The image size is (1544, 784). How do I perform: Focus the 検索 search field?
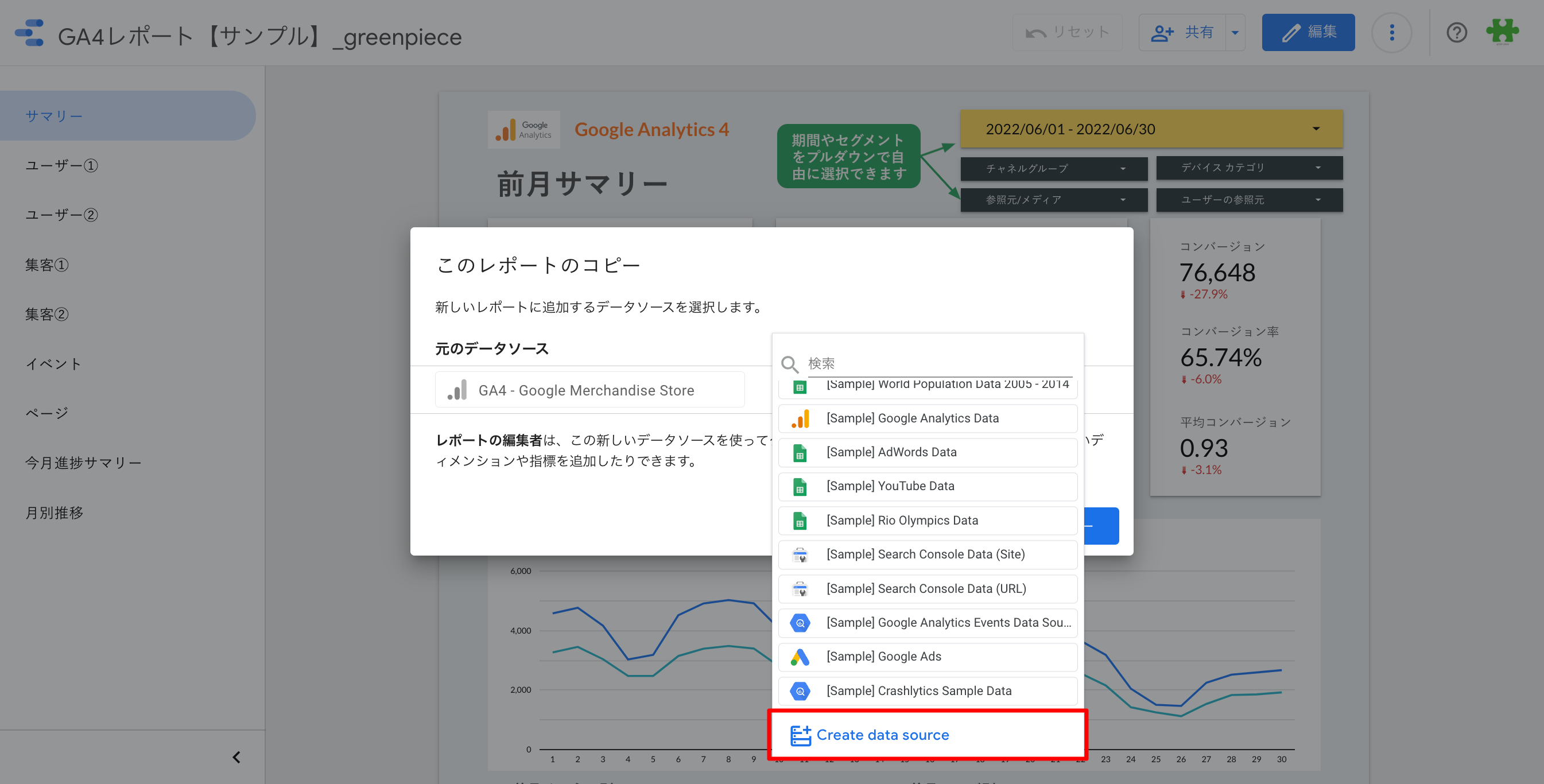click(x=940, y=364)
